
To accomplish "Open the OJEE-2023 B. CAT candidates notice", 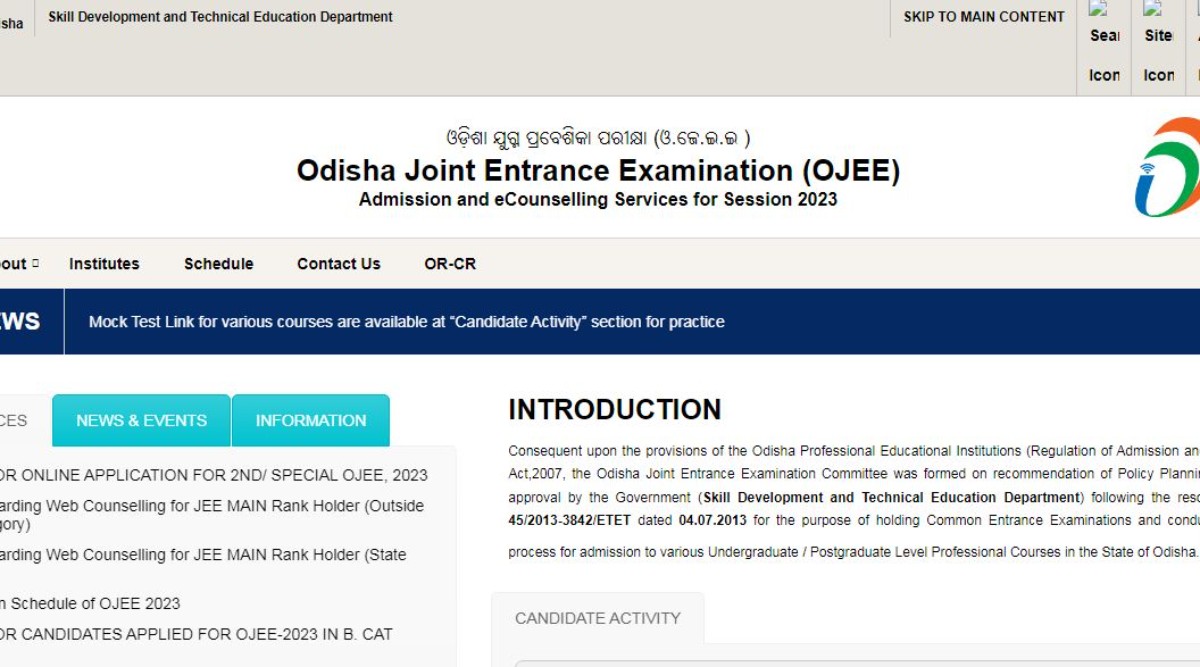I will point(196,634).
